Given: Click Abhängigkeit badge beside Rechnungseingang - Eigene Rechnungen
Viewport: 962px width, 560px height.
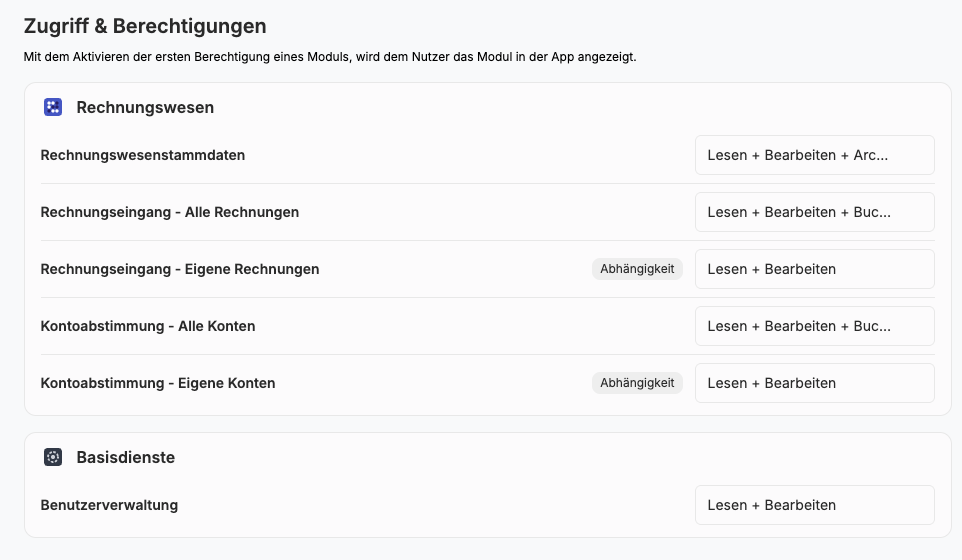Looking at the screenshot, I should (x=637, y=269).
